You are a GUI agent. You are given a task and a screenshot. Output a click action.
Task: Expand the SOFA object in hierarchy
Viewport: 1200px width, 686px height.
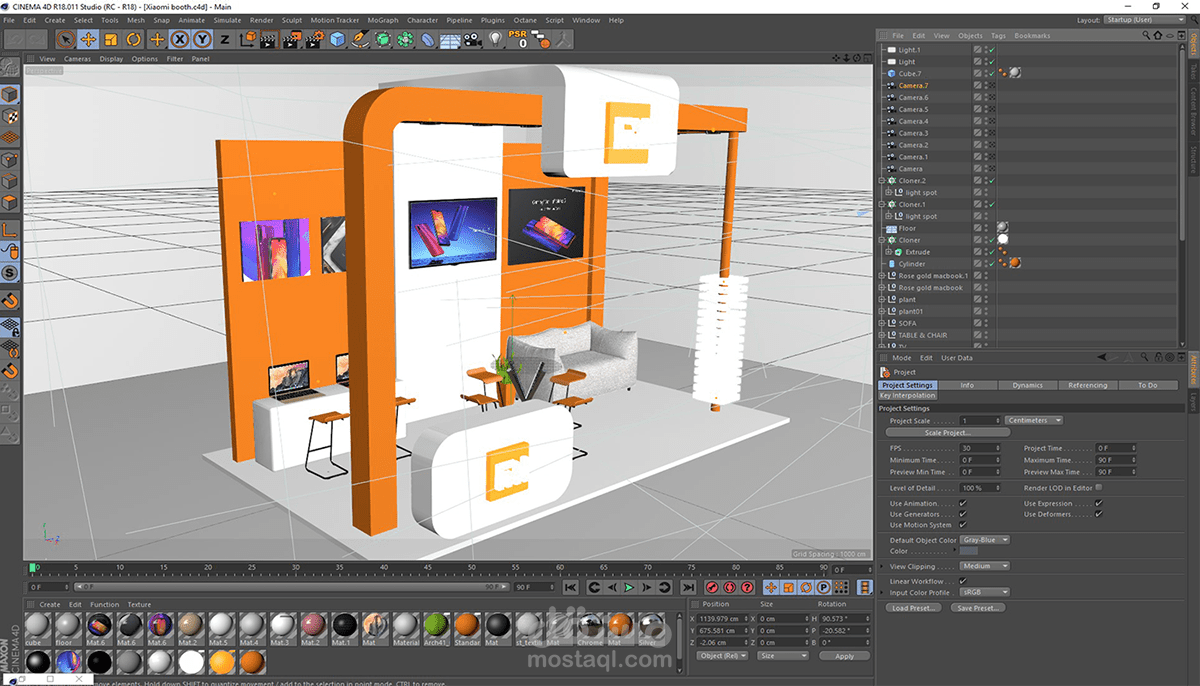(x=881, y=324)
